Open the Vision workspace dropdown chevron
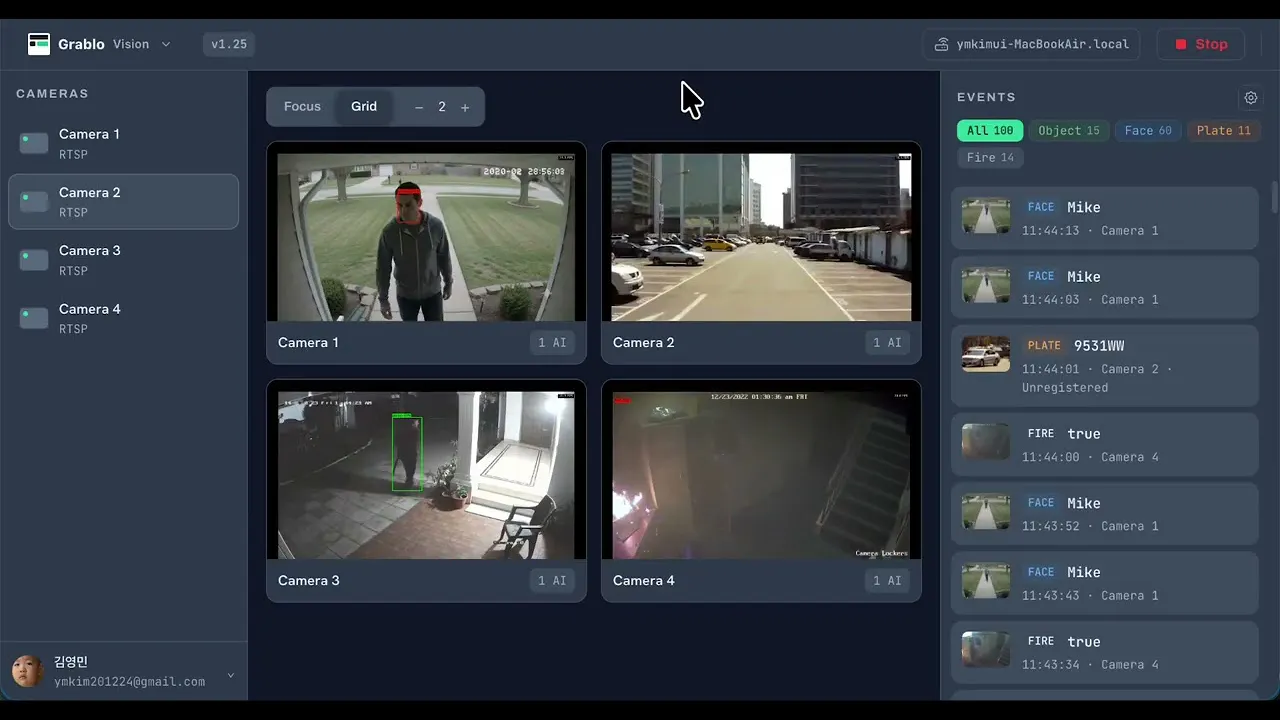The image size is (1280, 720). [166, 44]
